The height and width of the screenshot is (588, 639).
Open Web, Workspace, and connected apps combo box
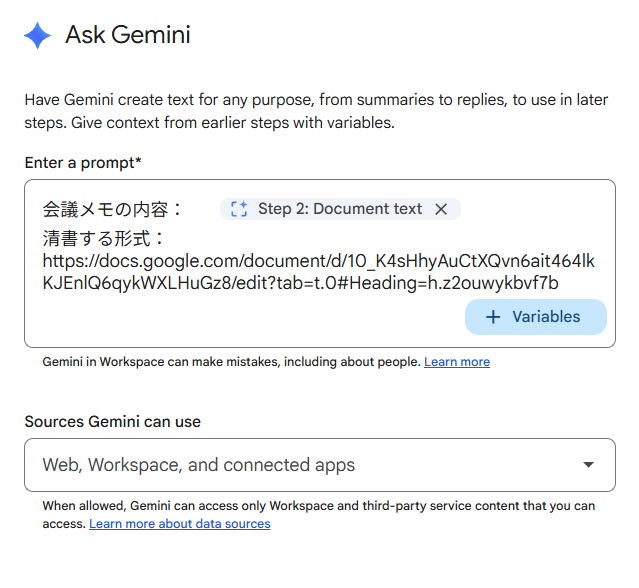300,465
